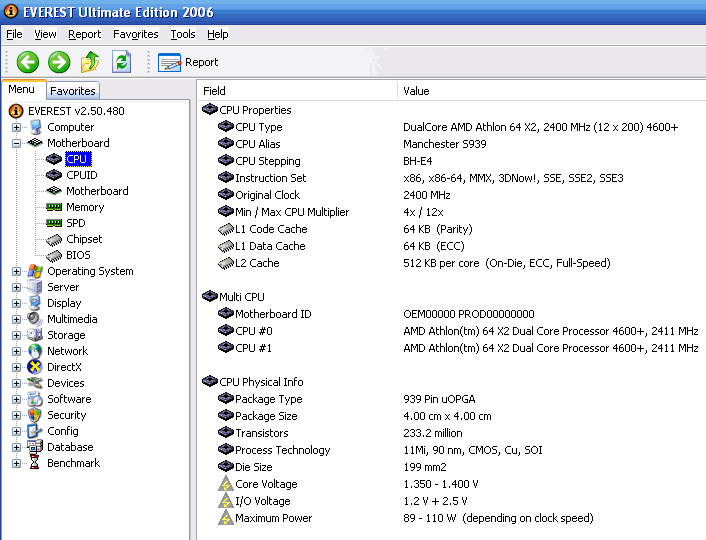Click the Computer icon in tree
This screenshot has width=706, height=540.
[x=35, y=127]
